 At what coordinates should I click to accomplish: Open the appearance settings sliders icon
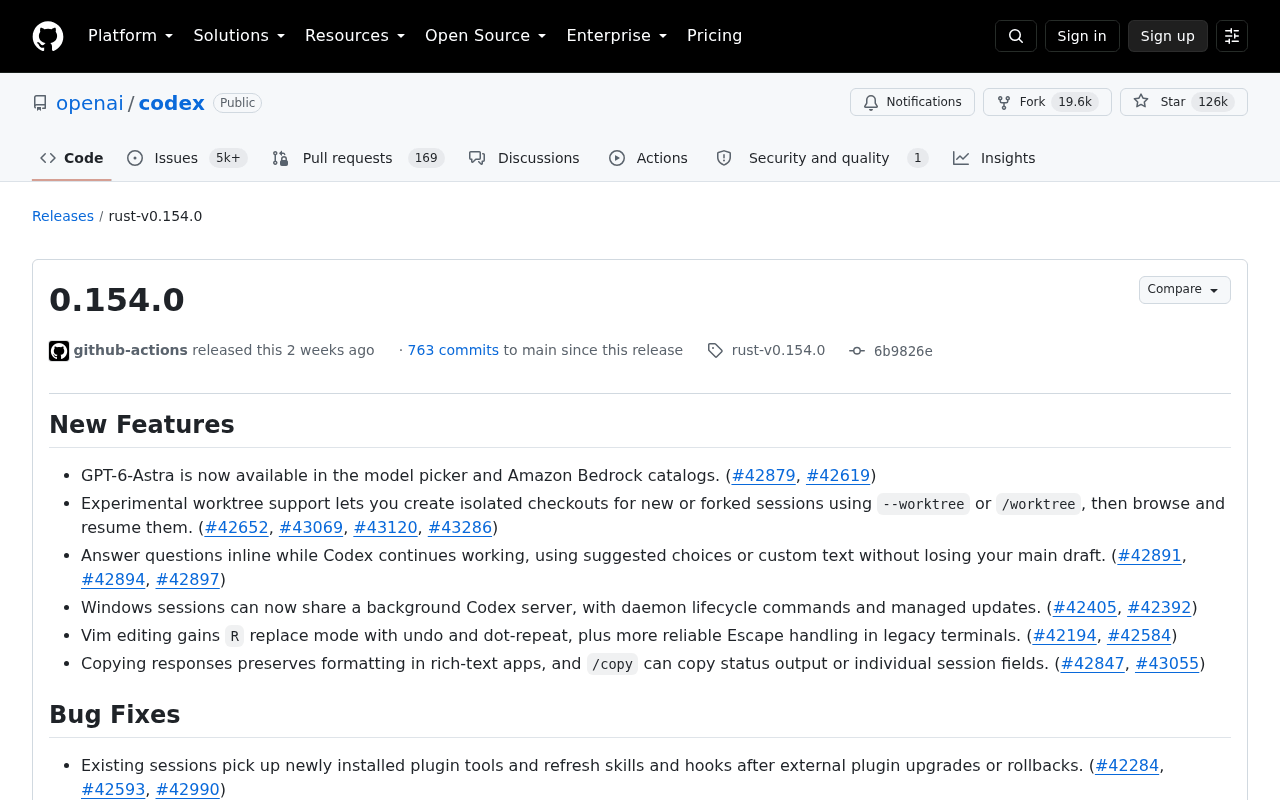[1232, 36]
